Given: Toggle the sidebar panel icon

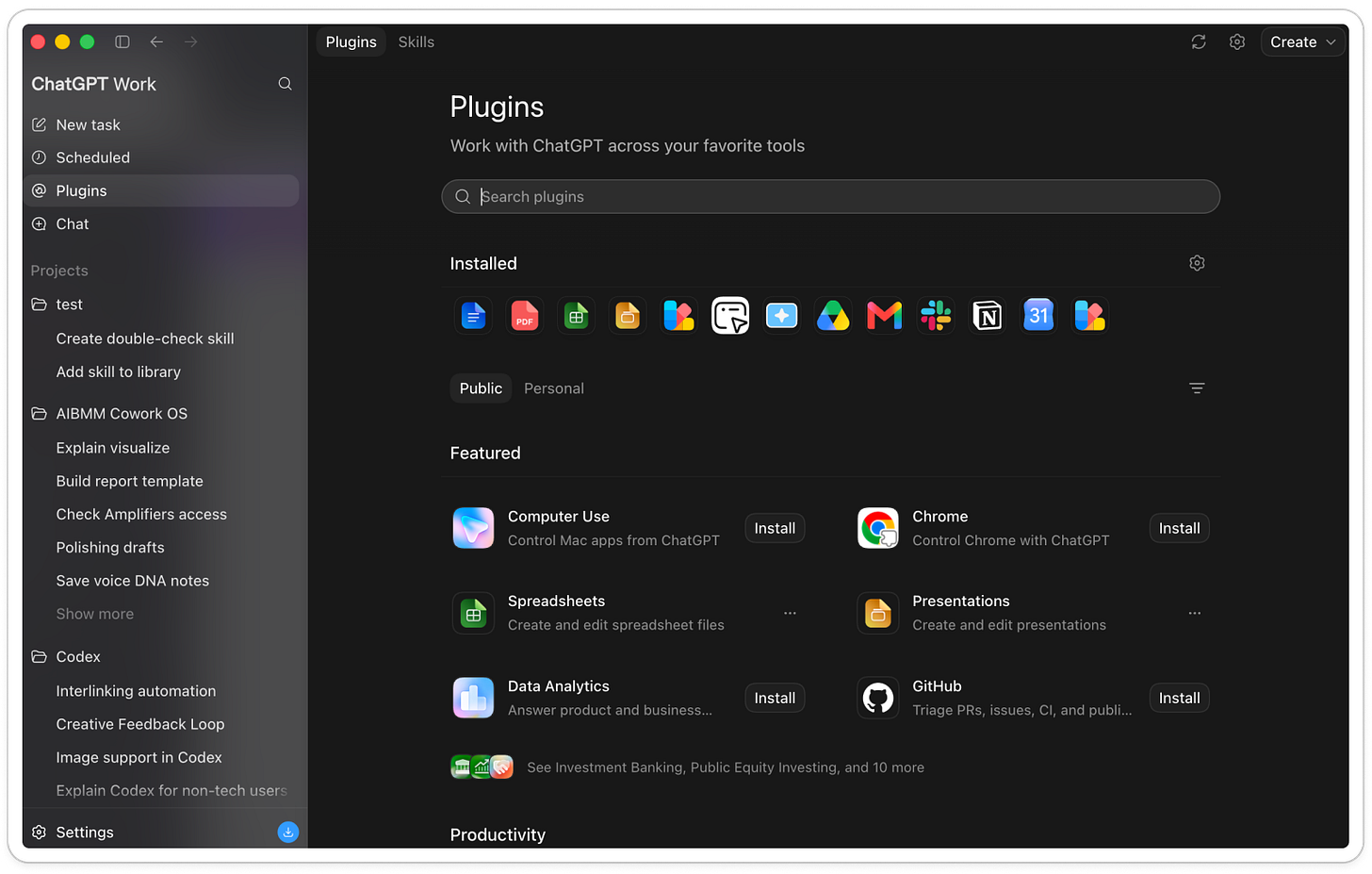Looking at the screenshot, I should tap(122, 41).
